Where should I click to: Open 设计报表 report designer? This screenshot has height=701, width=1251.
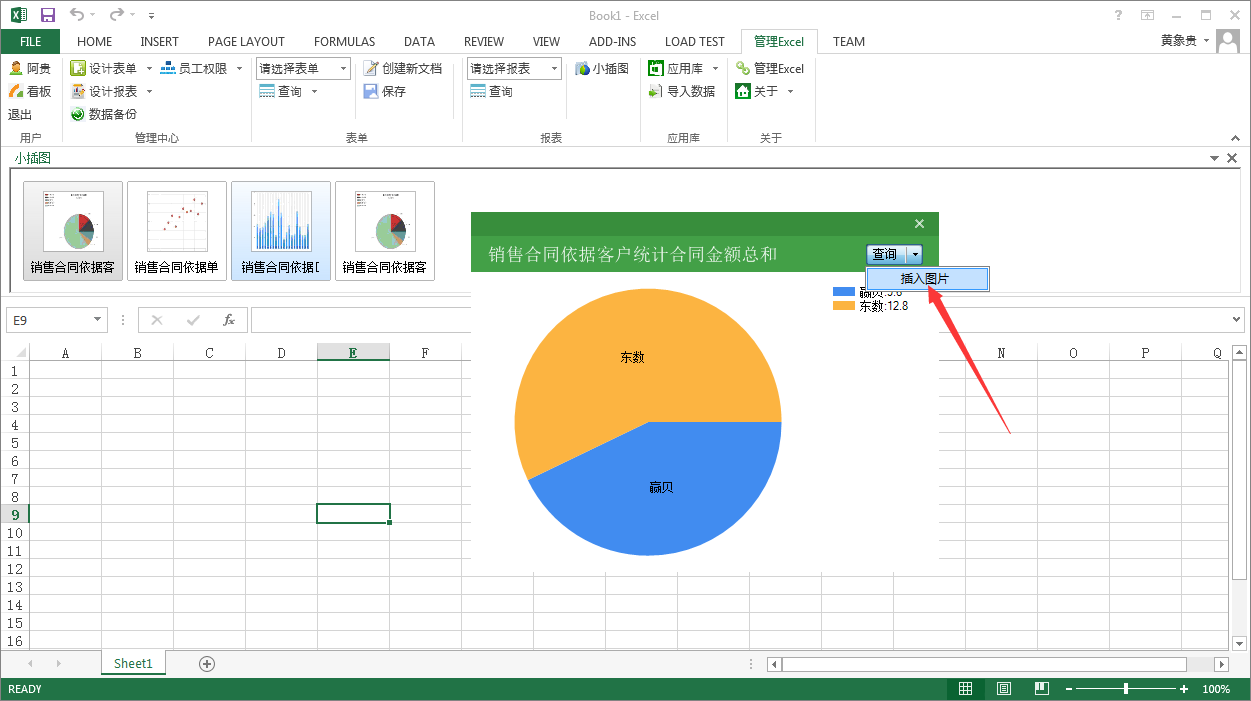[104, 91]
